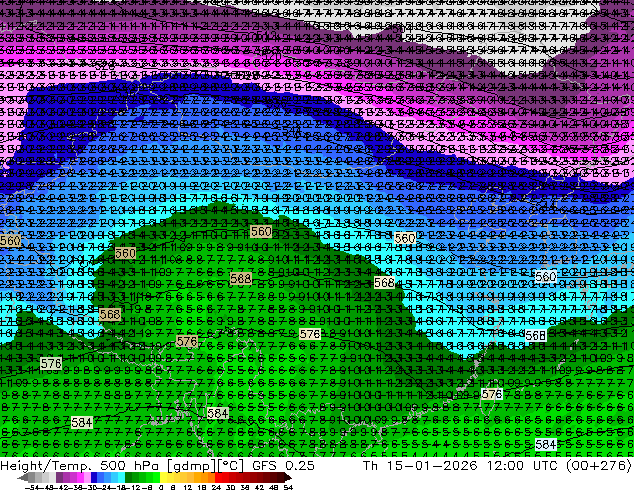Click the '12:00' valid time text
The height and width of the screenshot is (490, 634).
[505, 466]
